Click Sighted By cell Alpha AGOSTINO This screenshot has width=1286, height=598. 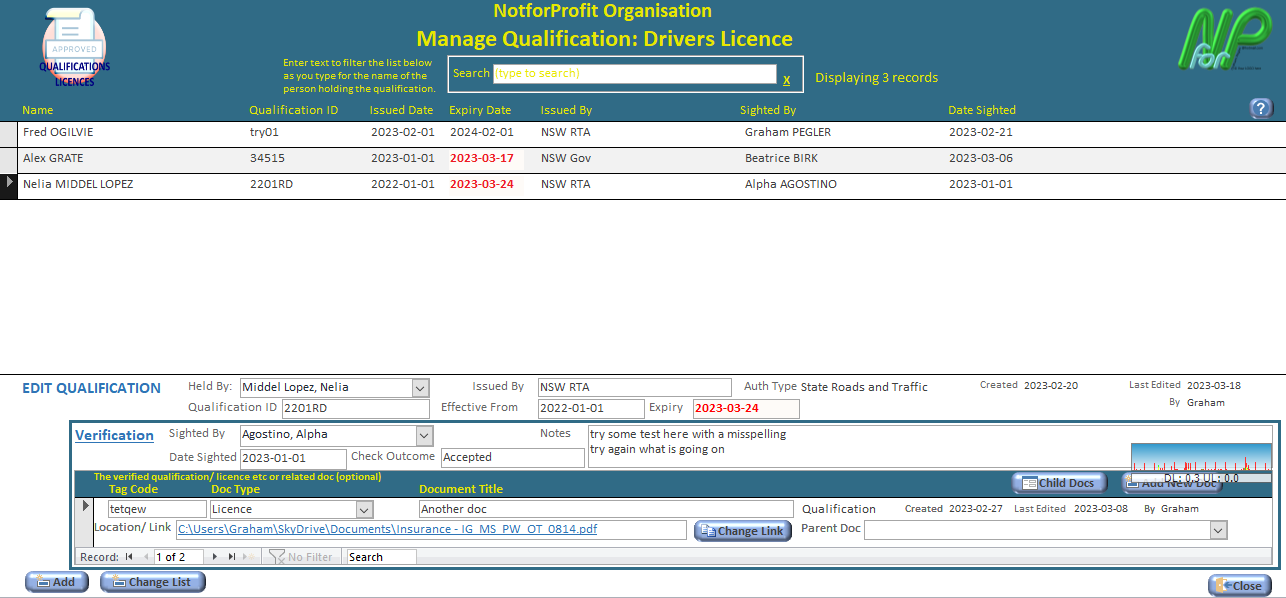coord(791,184)
